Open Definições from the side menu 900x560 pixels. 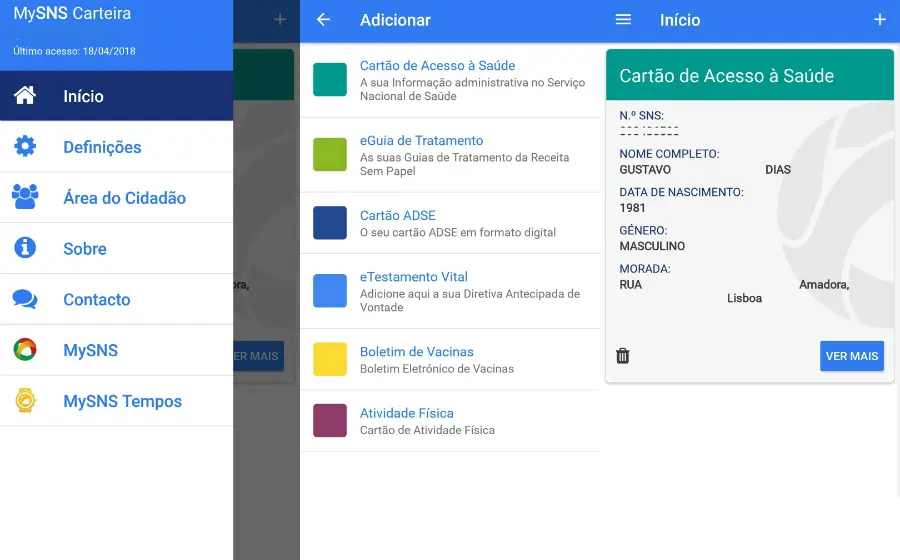click(x=102, y=147)
